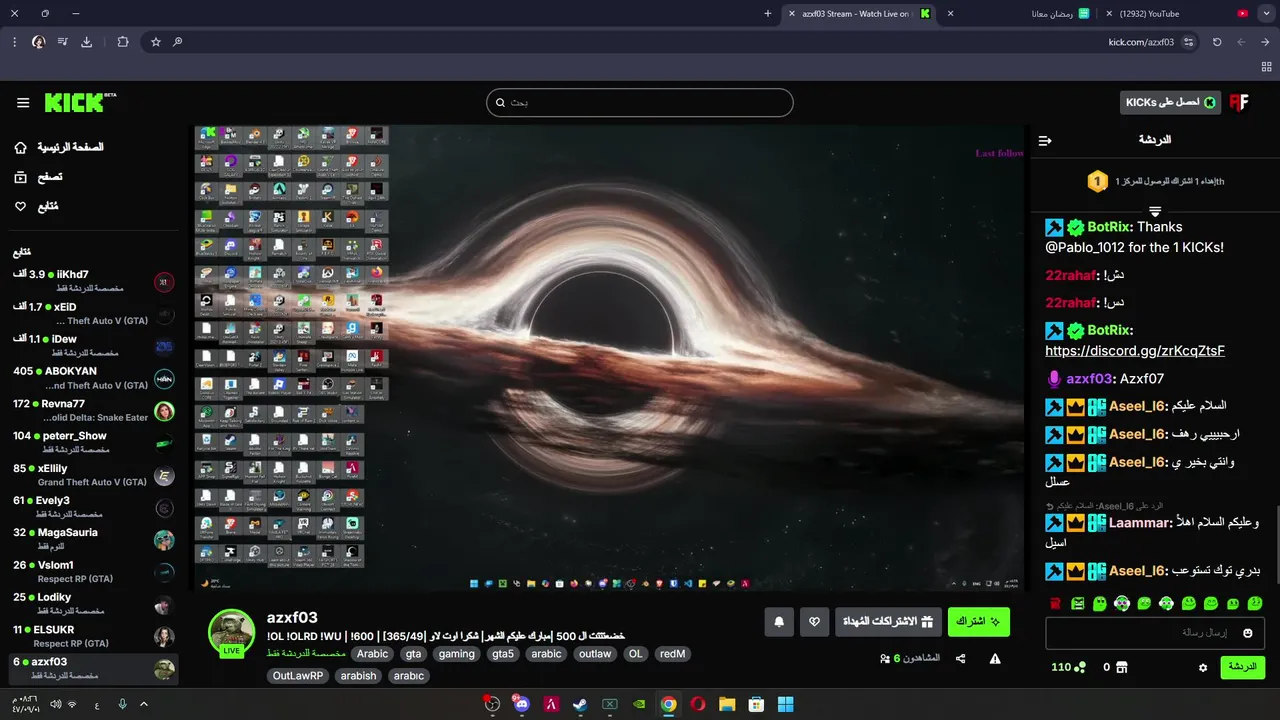Screen dimensions: 1280x720
Task: Click the broken heart unfollow button
Action: tap(815, 622)
